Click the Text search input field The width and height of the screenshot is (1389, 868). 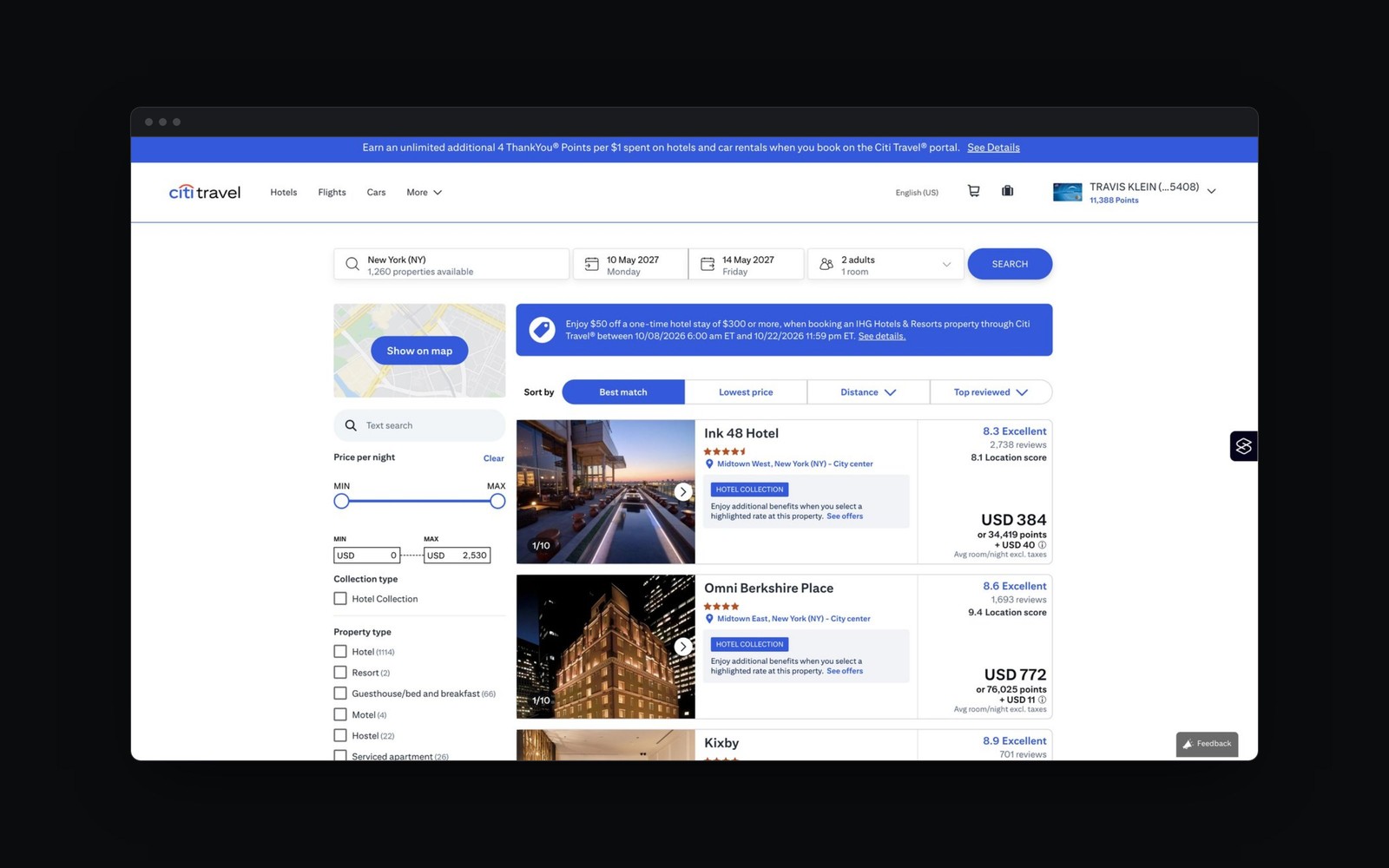(x=419, y=425)
